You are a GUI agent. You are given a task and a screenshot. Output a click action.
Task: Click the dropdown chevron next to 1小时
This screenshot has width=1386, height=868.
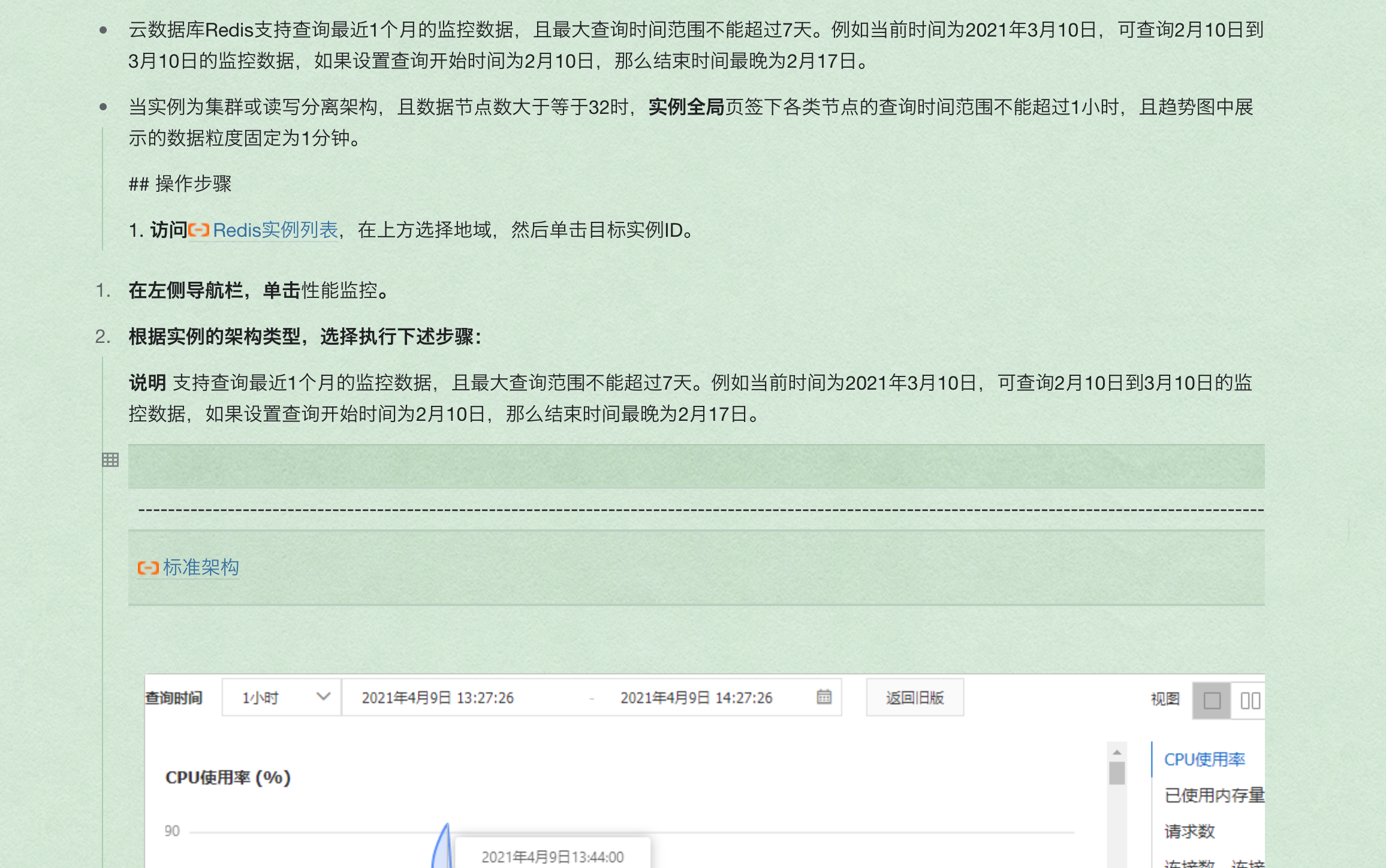323,697
